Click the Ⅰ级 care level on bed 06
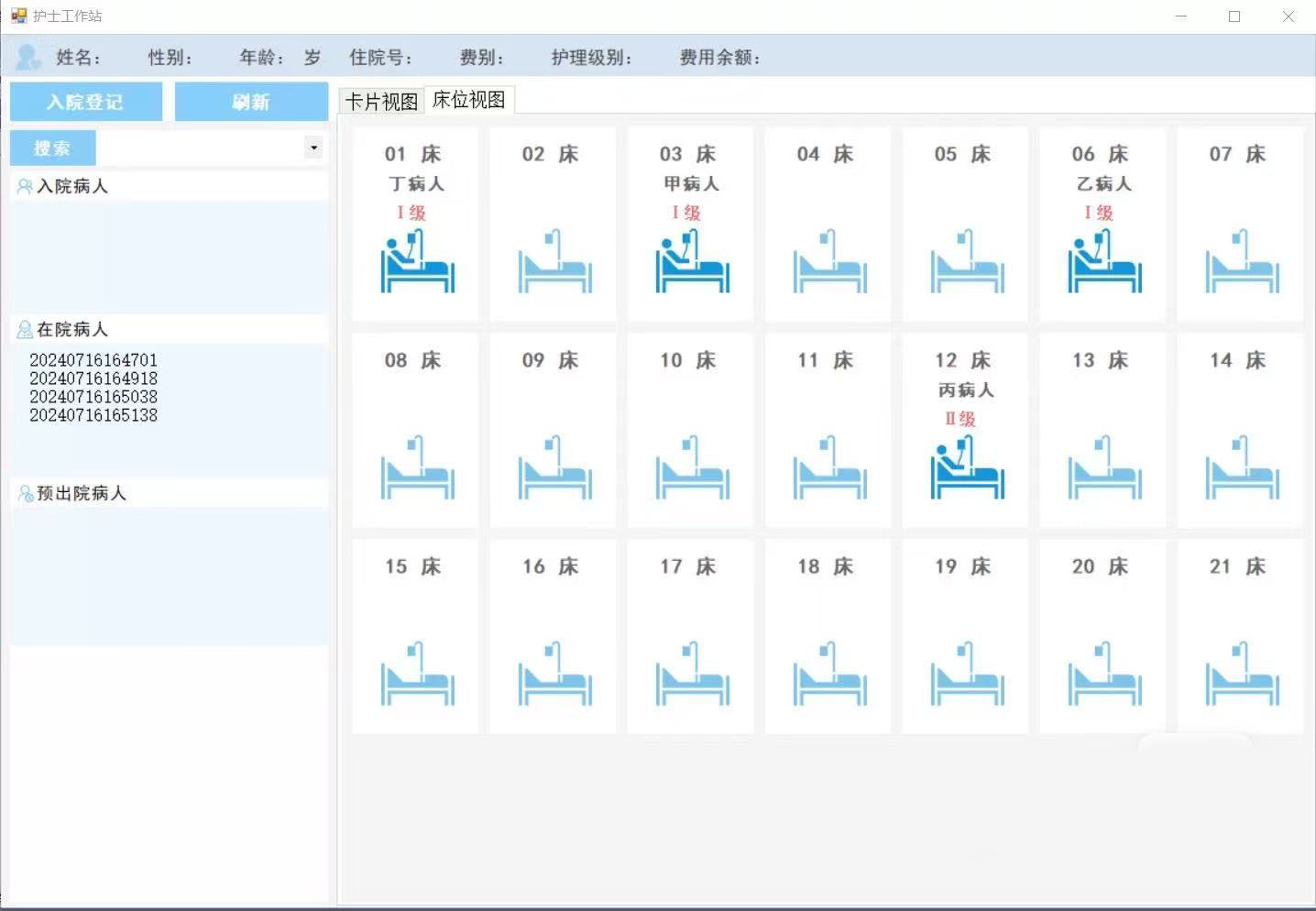The width and height of the screenshot is (1316, 911). tap(1098, 213)
